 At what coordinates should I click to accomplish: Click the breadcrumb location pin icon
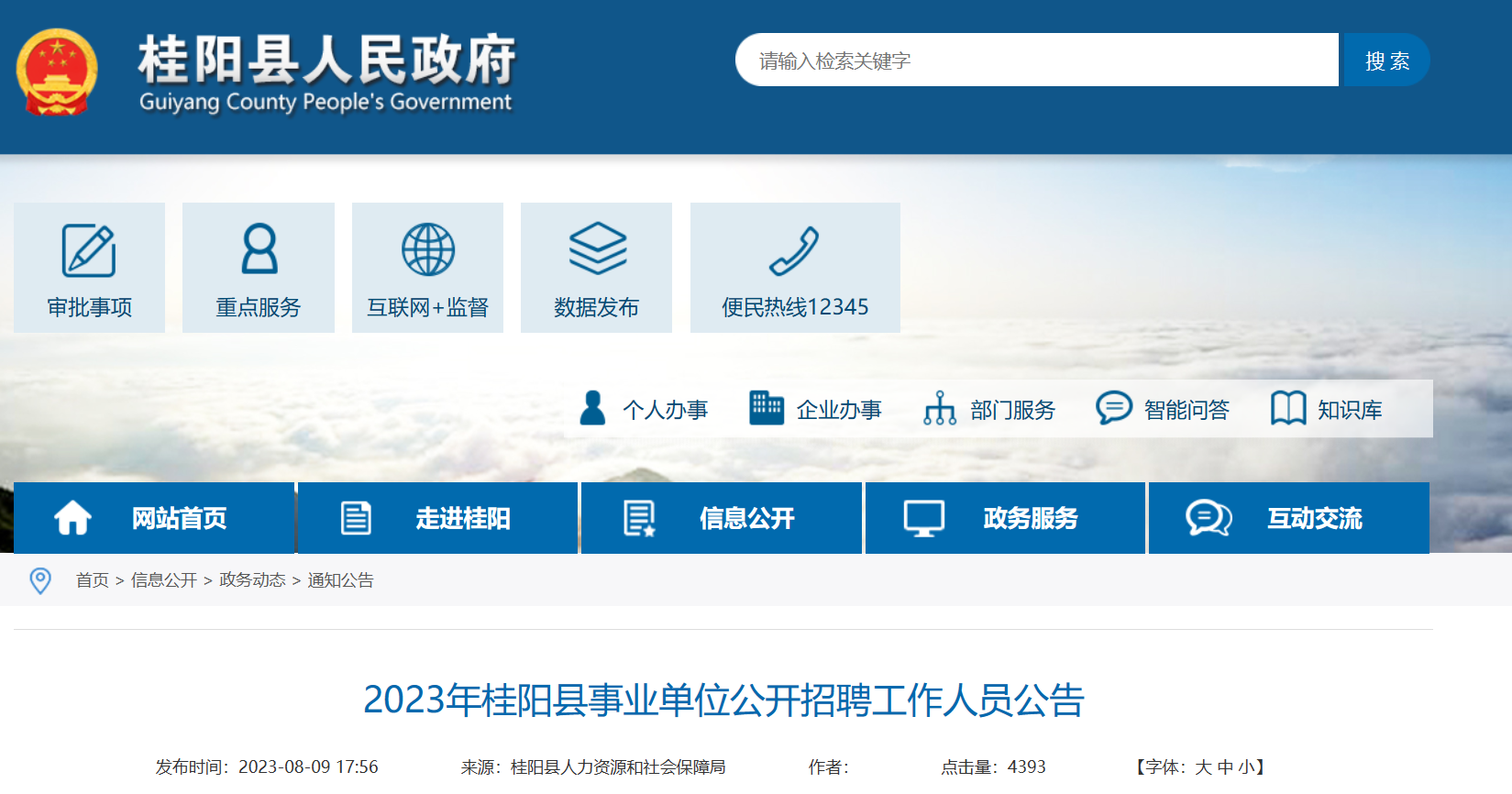point(40,580)
